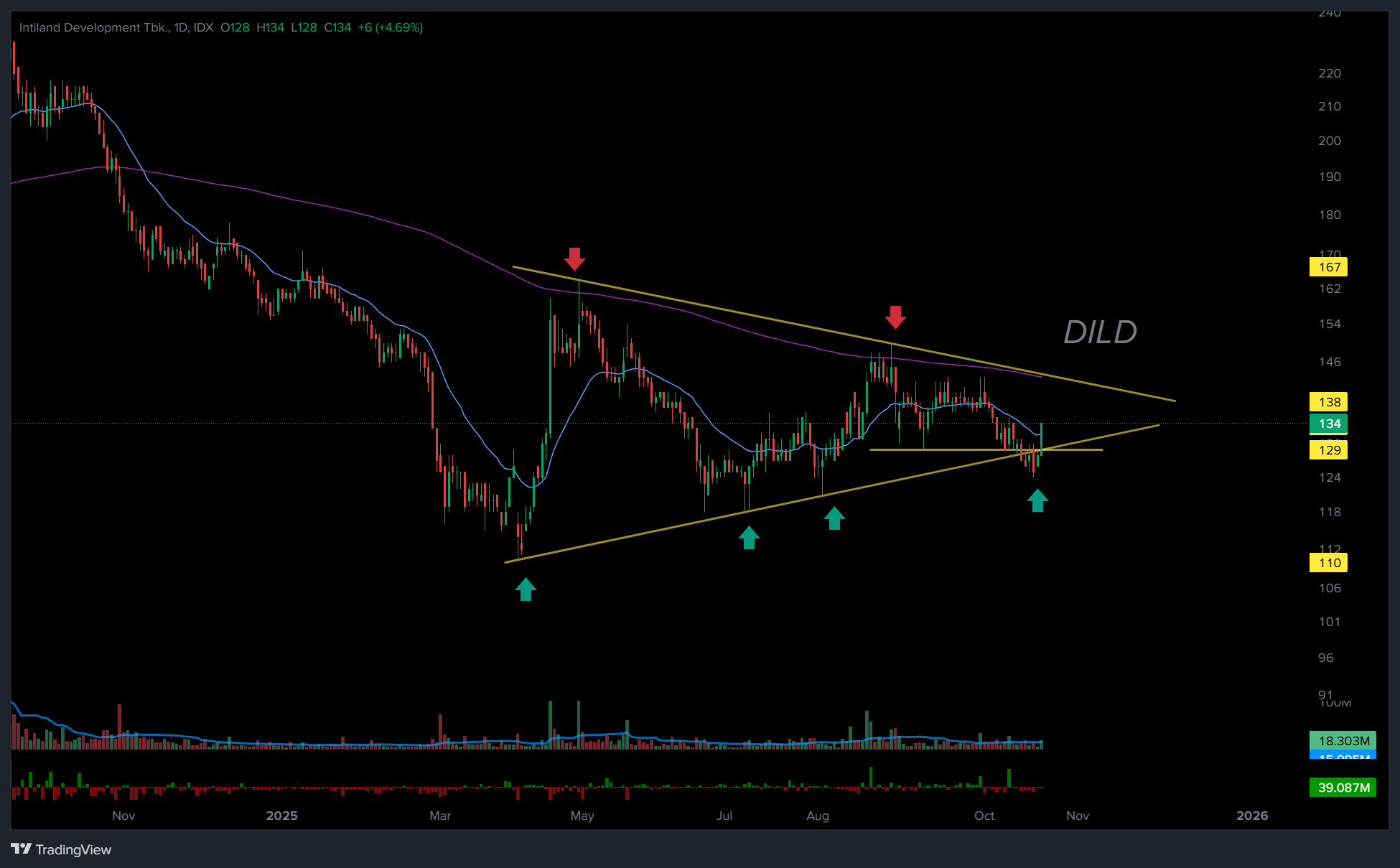Select the green 134 current price label
Image resolution: width=1400 pixels, height=868 pixels.
click(x=1329, y=424)
